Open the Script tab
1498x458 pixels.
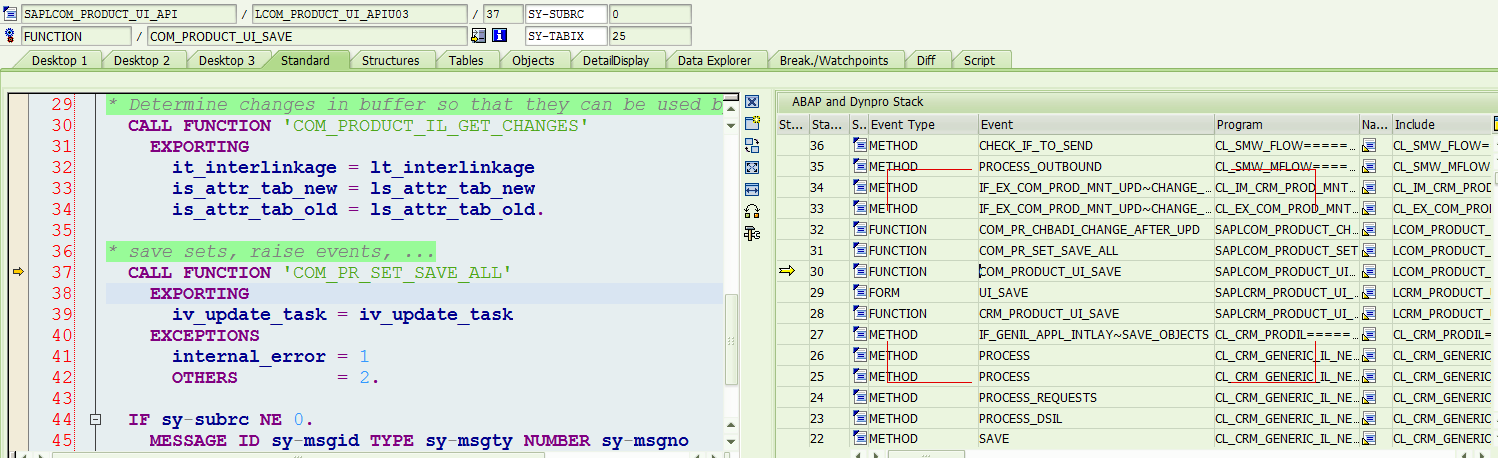click(x=979, y=60)
